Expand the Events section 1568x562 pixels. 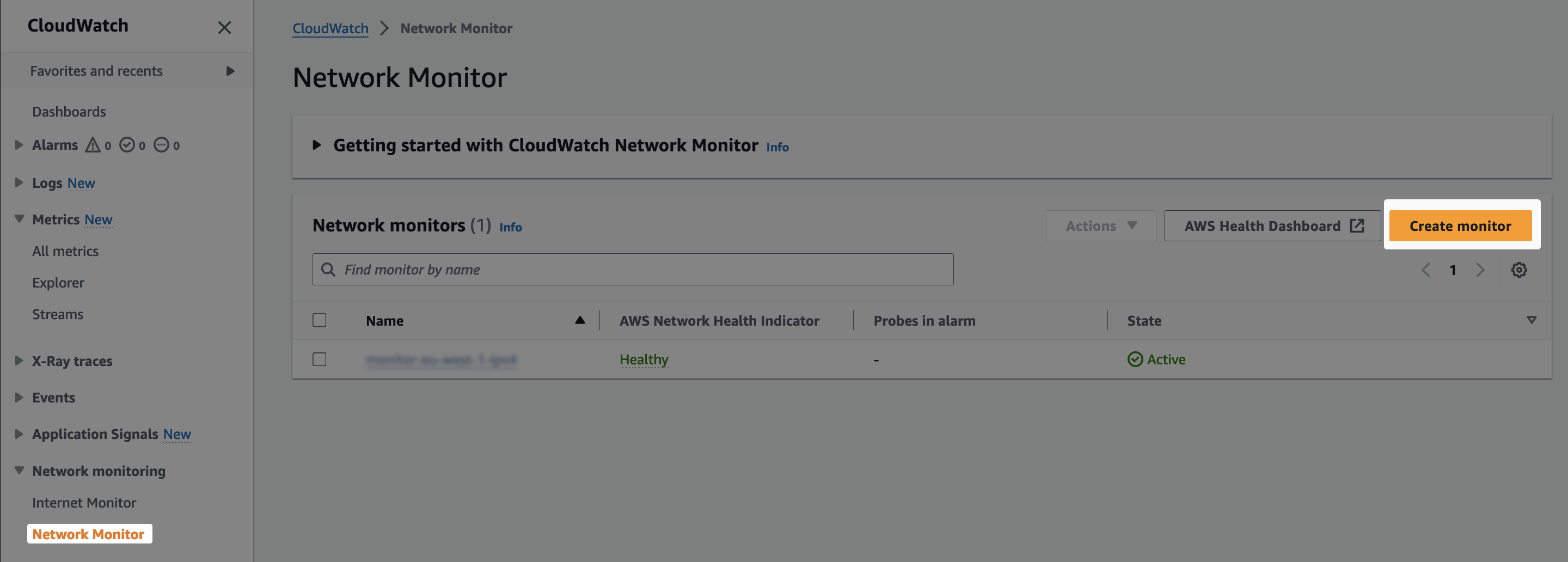(19, 398)
